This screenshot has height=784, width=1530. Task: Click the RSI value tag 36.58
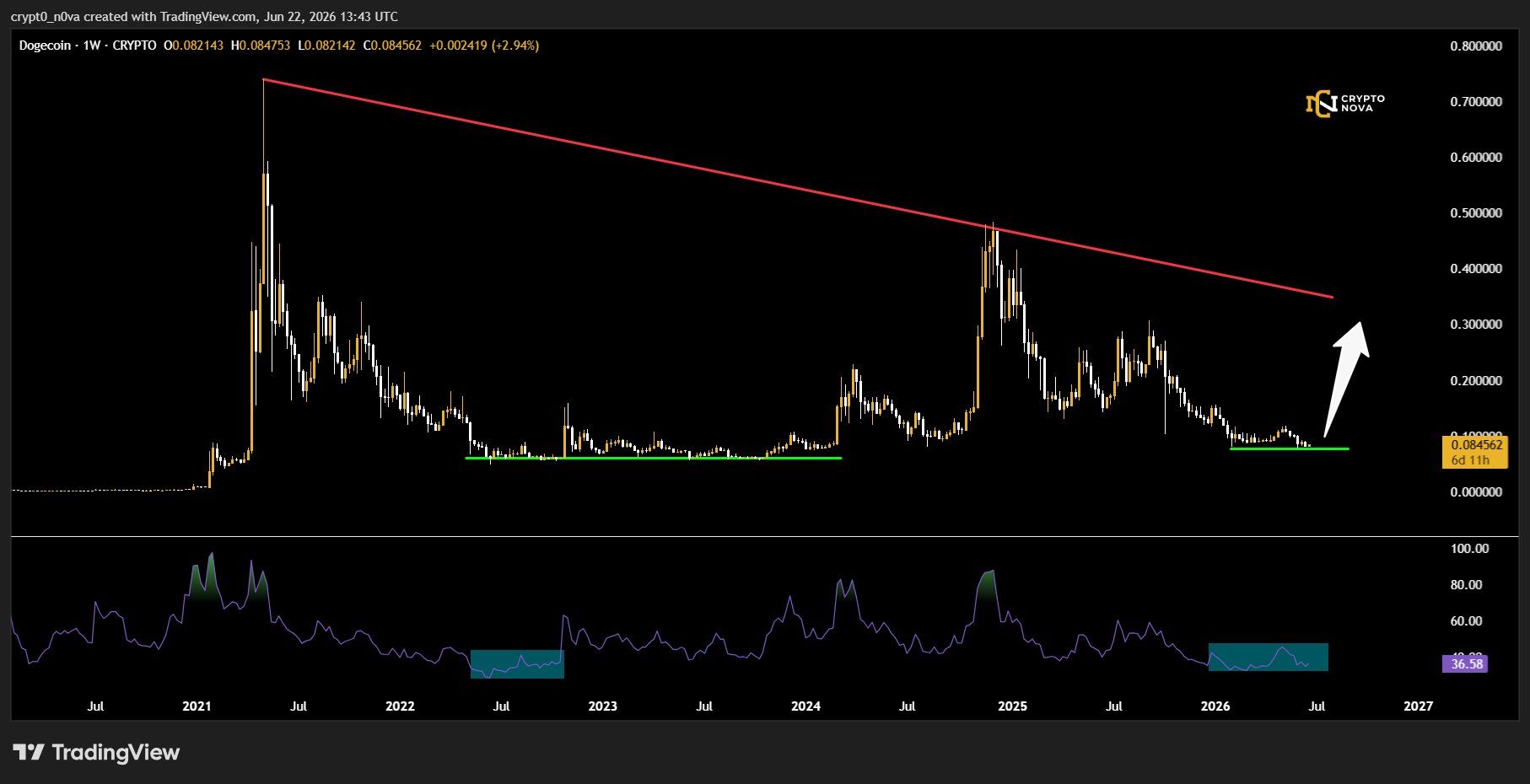1467,664
